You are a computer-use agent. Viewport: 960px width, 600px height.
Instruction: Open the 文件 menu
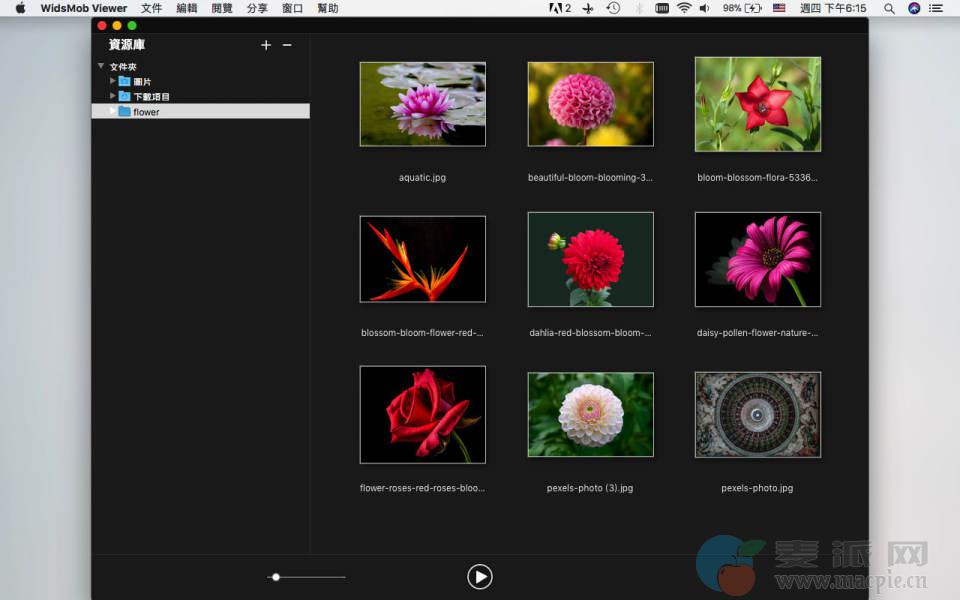151,8
